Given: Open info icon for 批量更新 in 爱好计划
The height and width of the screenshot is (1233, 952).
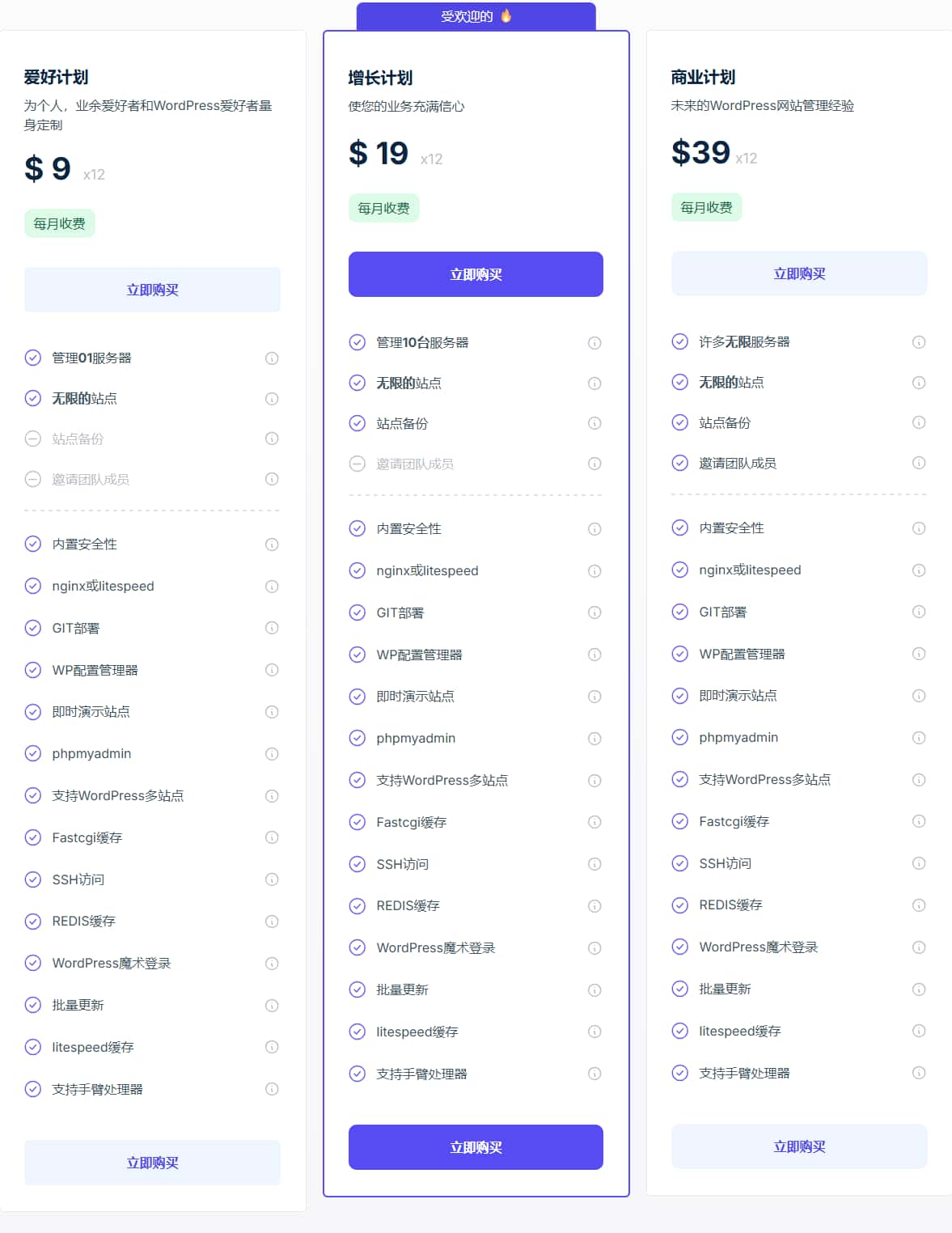Looking at the screenshot, I should point(272,1006).
